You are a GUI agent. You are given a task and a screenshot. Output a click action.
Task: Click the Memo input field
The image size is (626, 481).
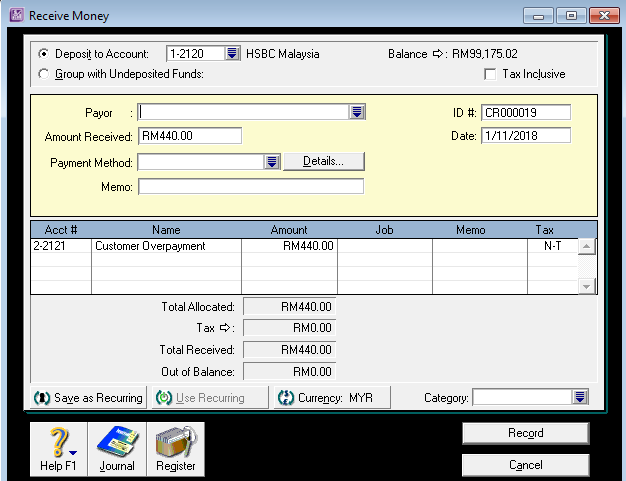tap(251, 186)
